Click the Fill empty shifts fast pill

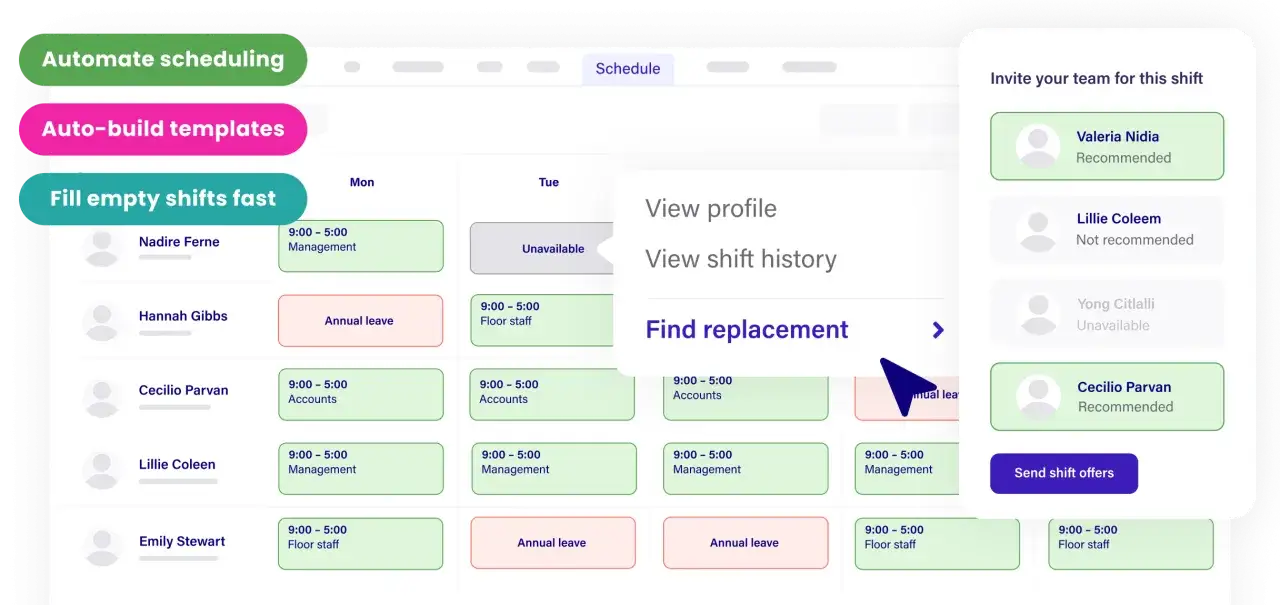click(163, 198)
